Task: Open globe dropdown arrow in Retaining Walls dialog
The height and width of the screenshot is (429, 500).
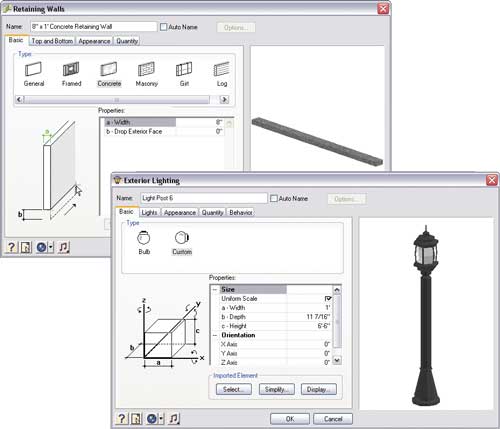Action: [50, 247]
